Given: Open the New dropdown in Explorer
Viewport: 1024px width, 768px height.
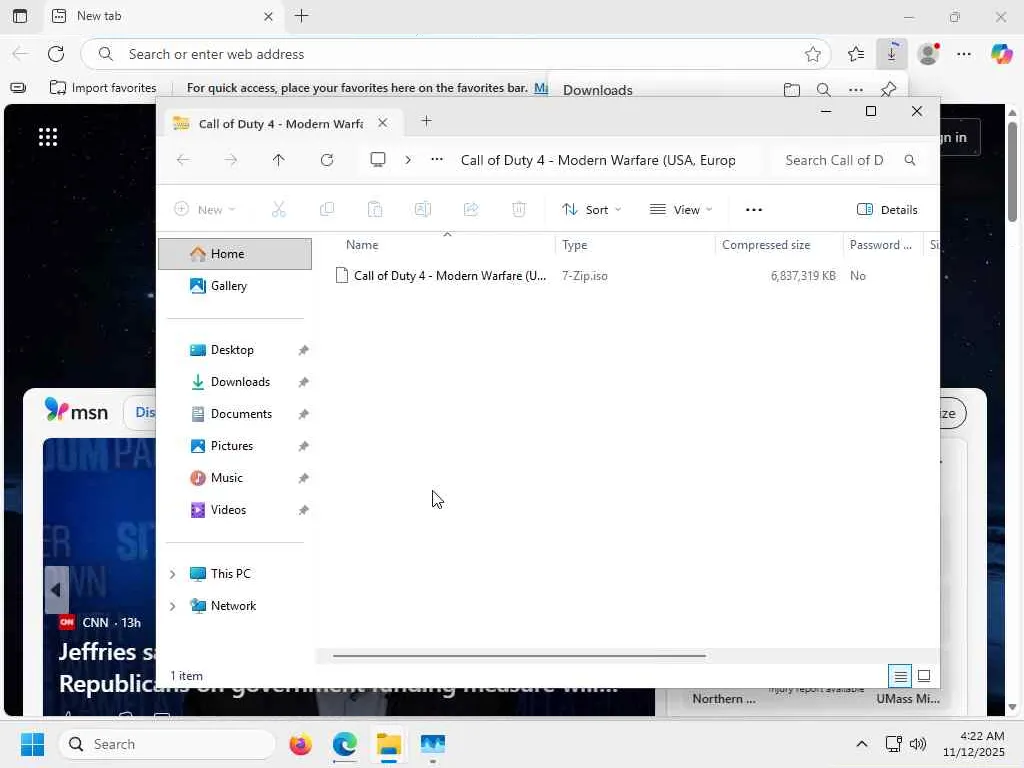Looking at the screenshot, I should [x=204, y=210].
